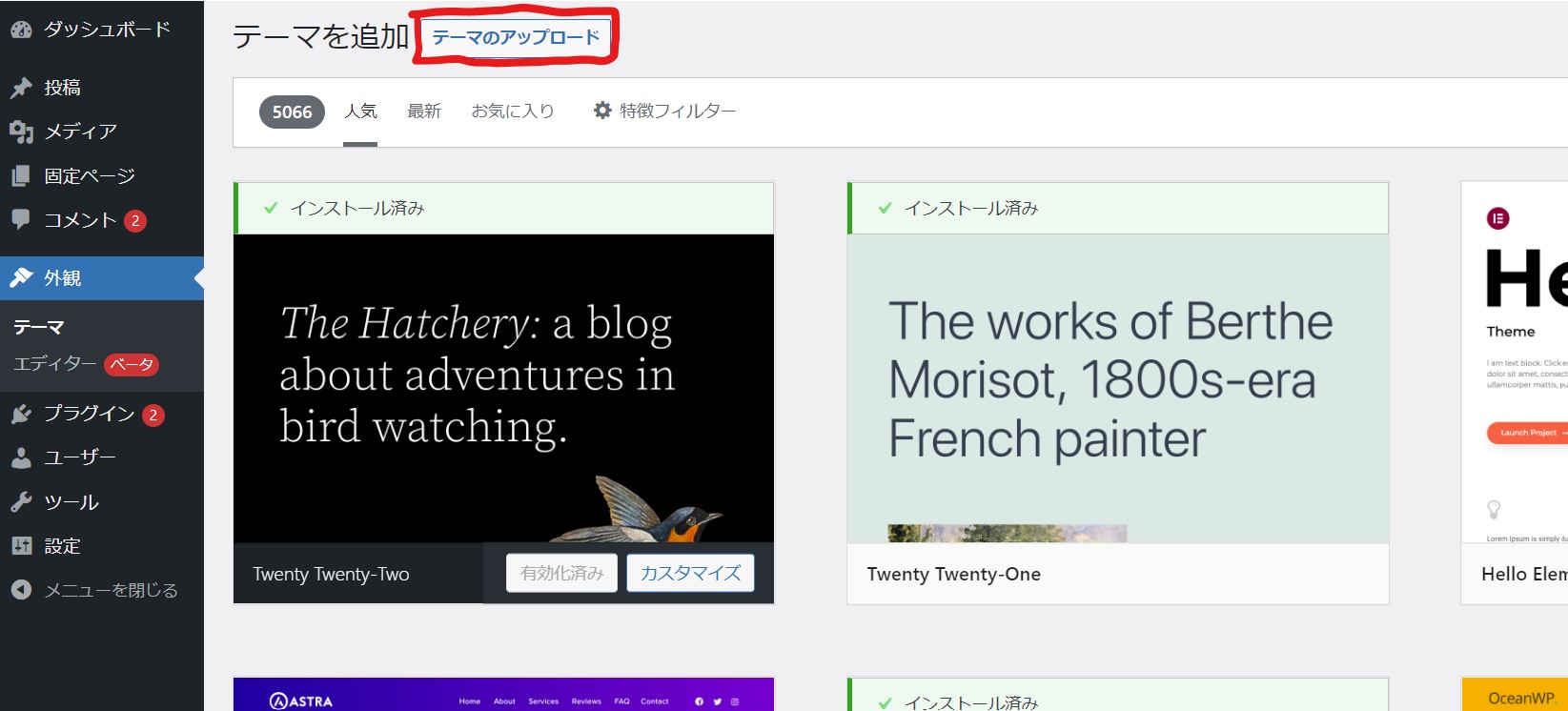
Task: Click the pushpin icon beside 投稿
Action: pyautogui.click(x=21, y=88)
